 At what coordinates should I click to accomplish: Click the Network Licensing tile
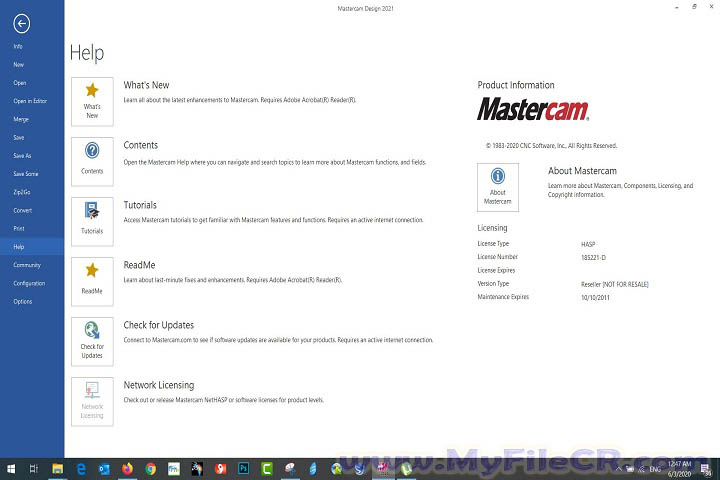[92, 401]
